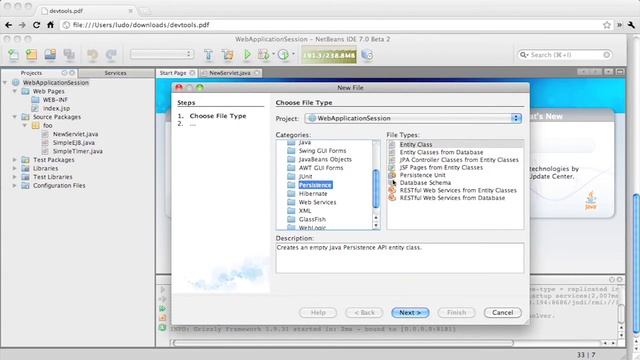Click the Build Project hammer icon
The width and height of the screenshot is (640, 360).
pyautogui.click(x=208, y=55)
